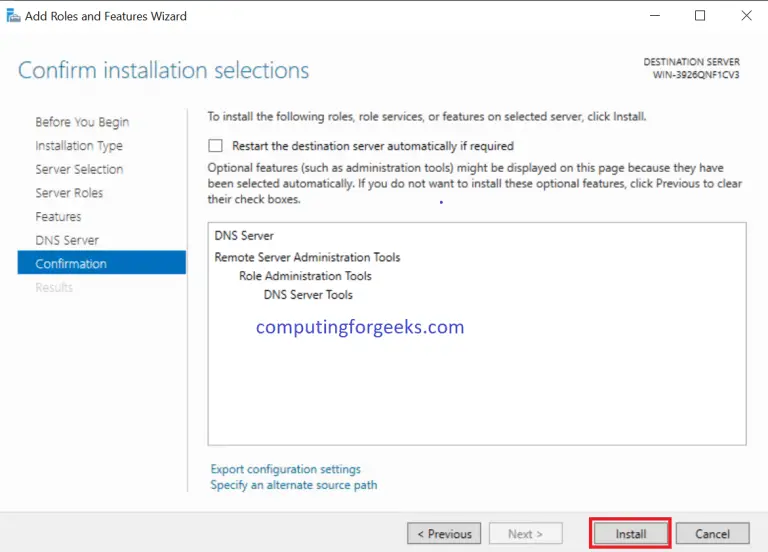The width and height of the screenshot is (768, 552).
Task: Click Export configuration settings link
Action: pos(285,469)
